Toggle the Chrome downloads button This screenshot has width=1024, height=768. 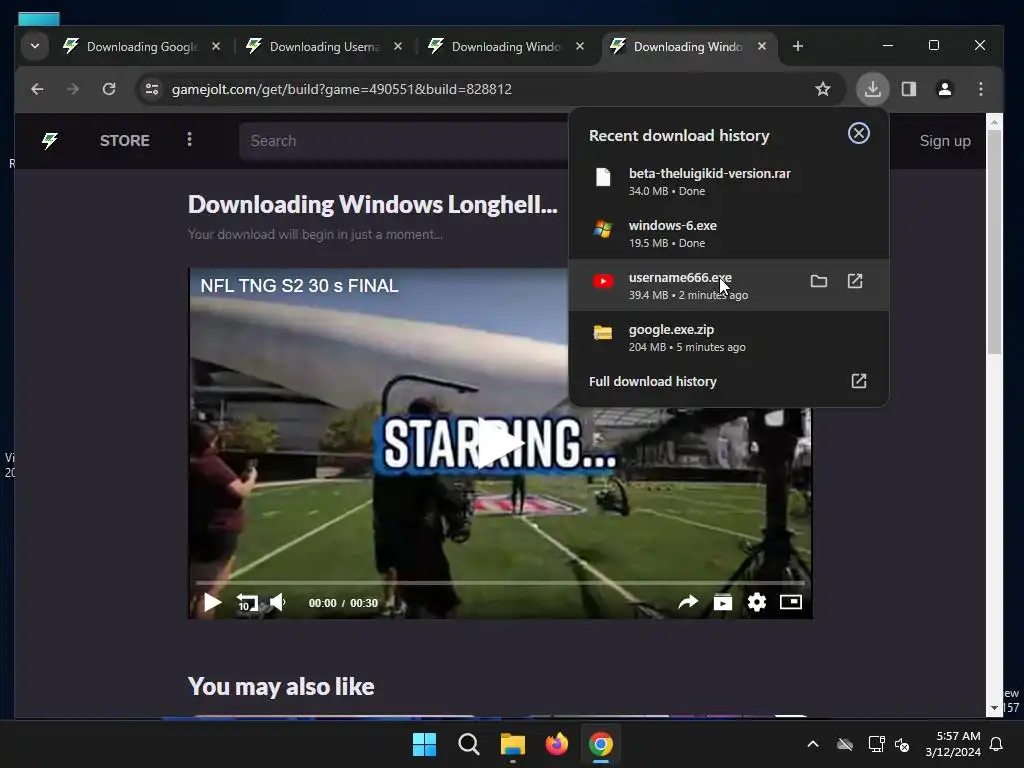tap(872, 89)
